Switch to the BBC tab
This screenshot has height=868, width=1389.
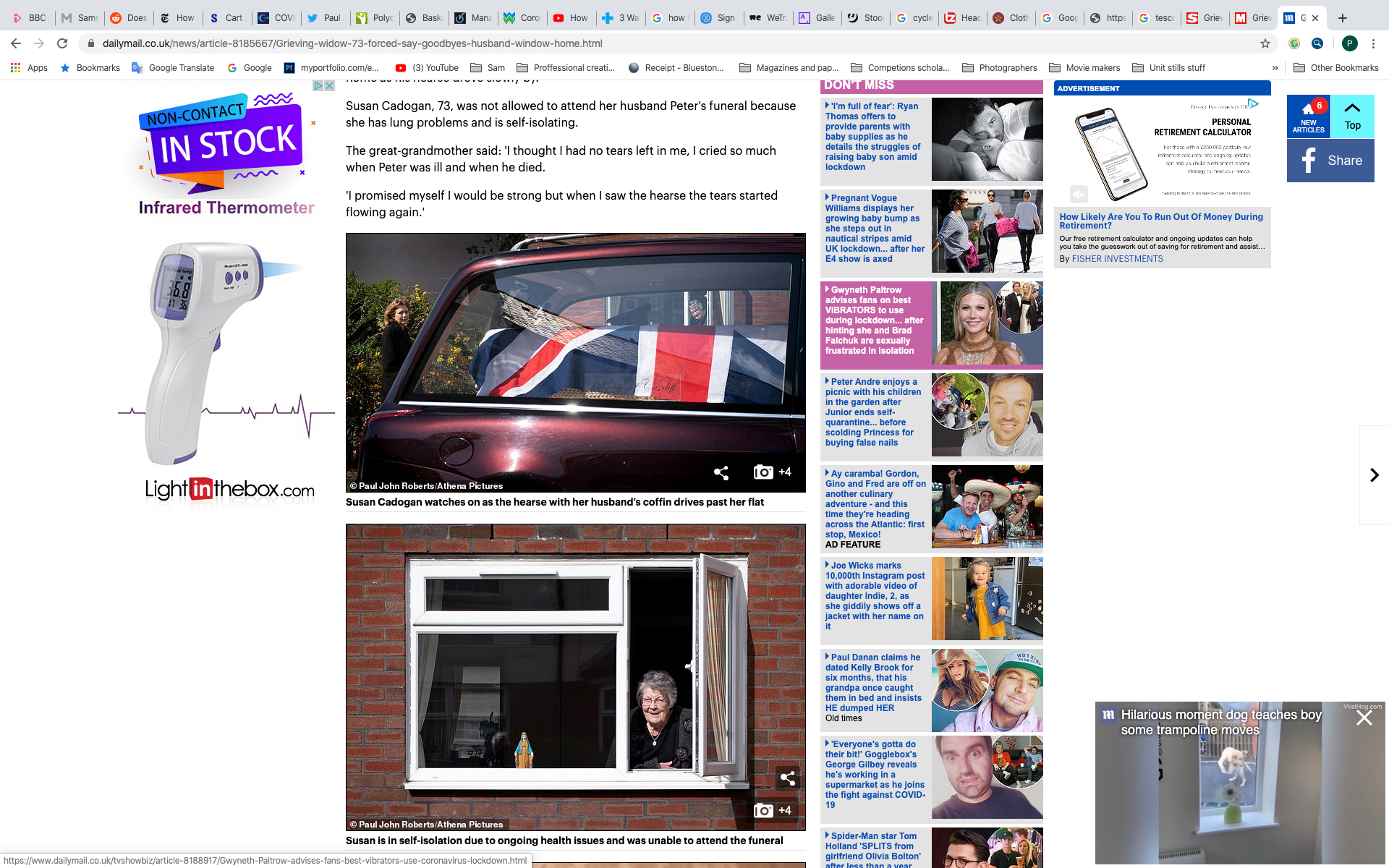(x=29, y=18)
